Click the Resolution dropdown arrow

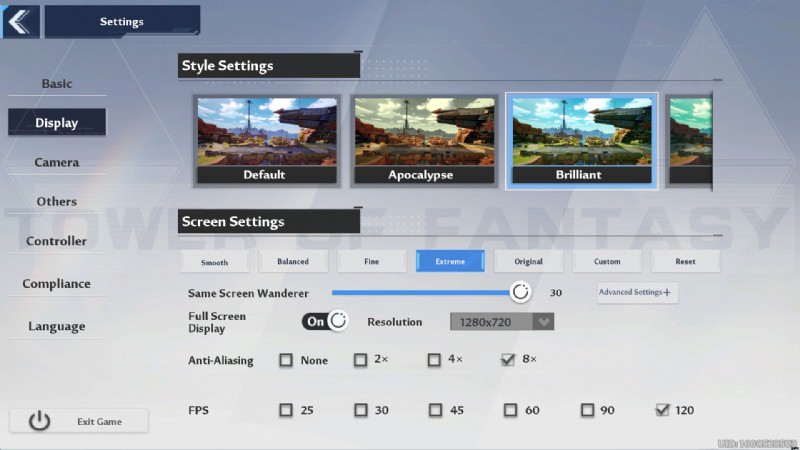click(543, 322)
